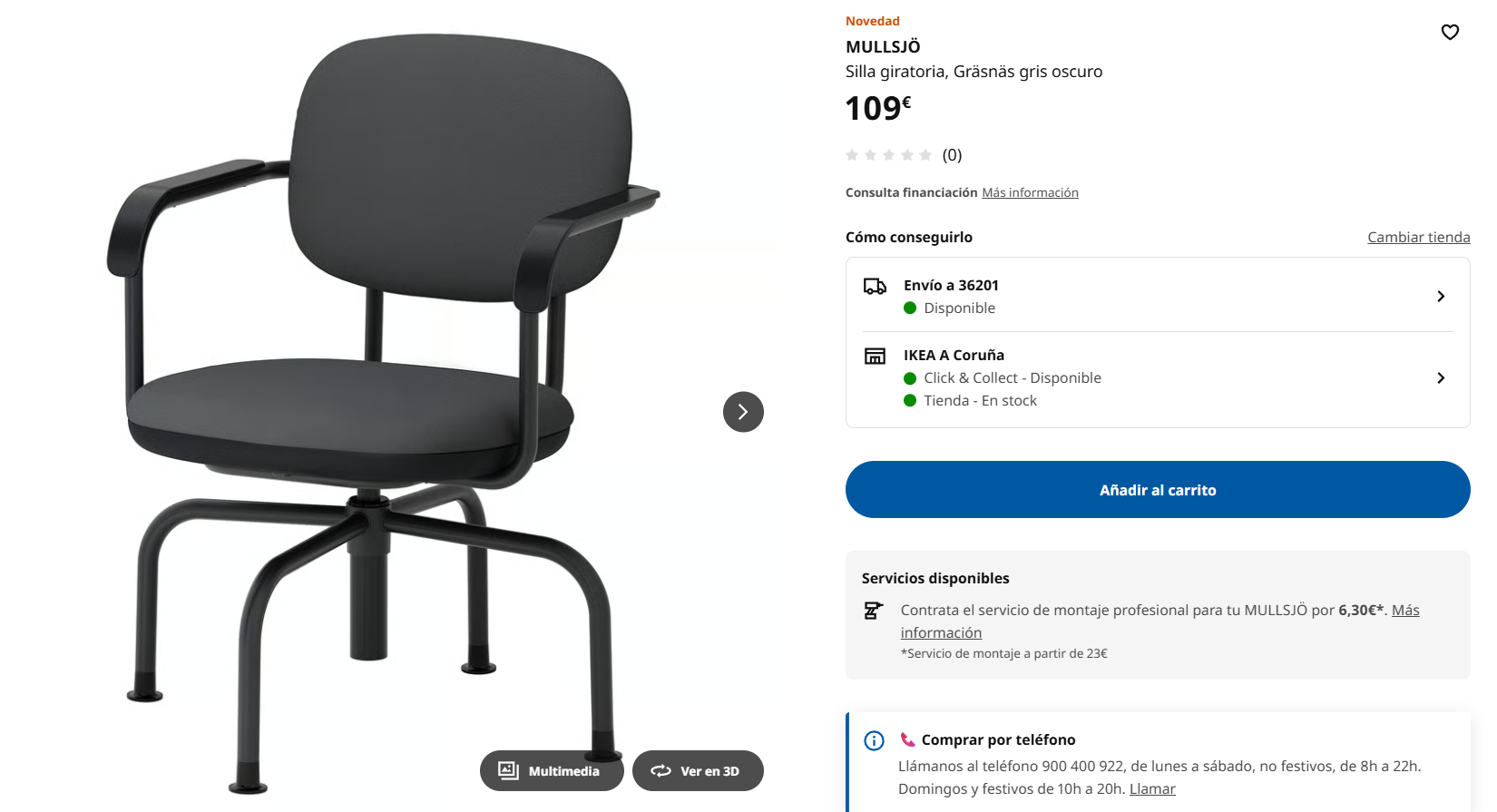Show next product image with arrow button
This screenshot has height=812, width=1497.
point(743,412)
